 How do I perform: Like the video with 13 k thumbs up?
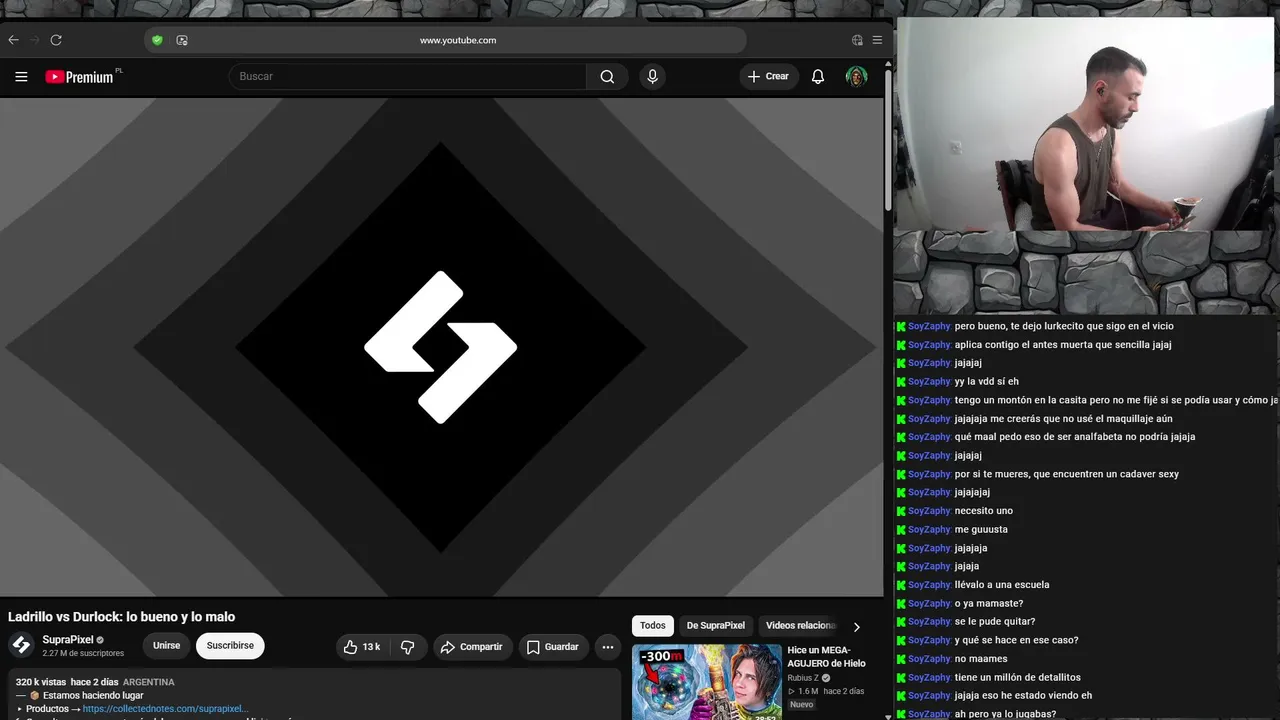click(x=362, y=647)
